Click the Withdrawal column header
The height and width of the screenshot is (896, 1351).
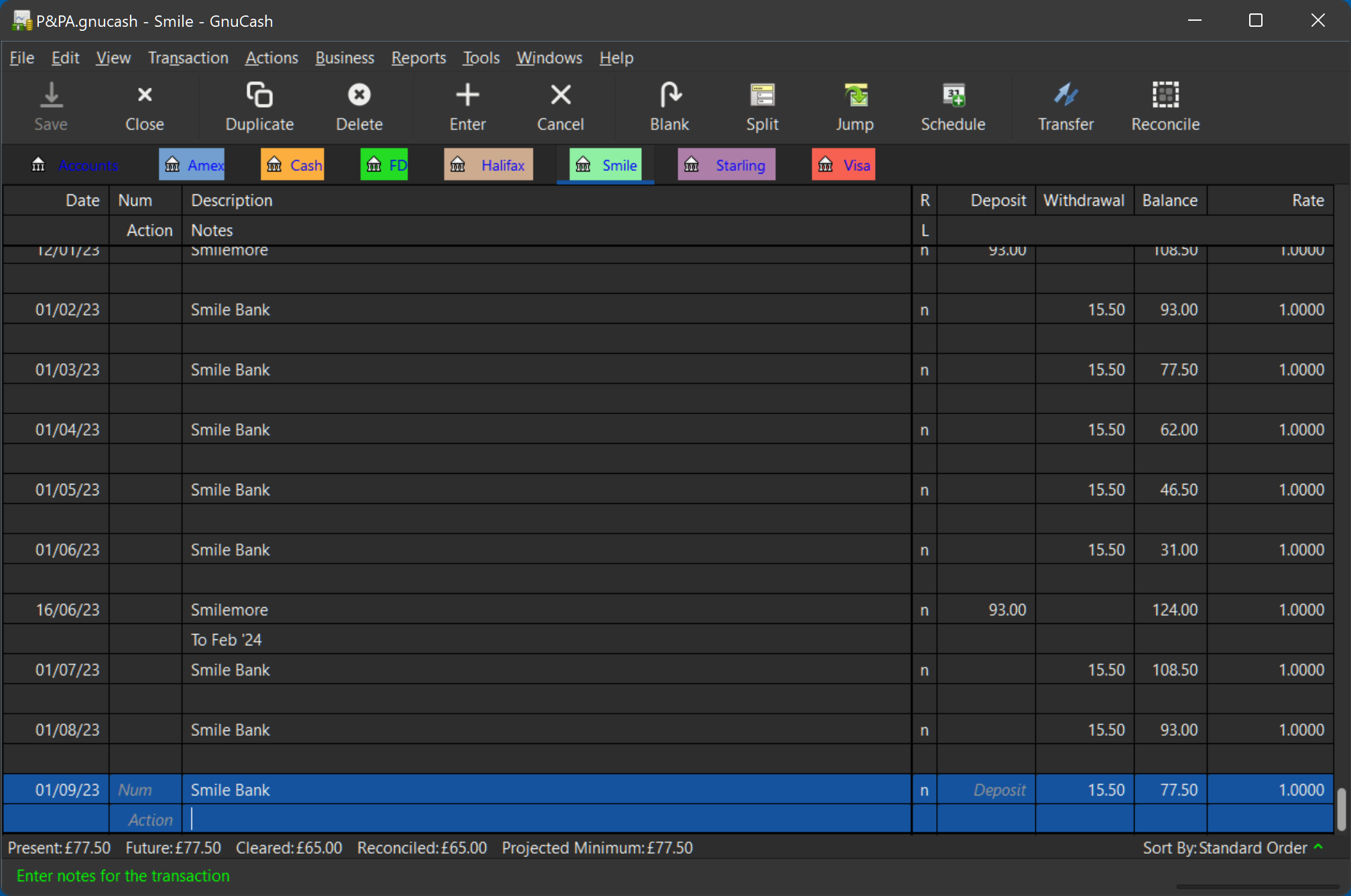point(1084,200)
